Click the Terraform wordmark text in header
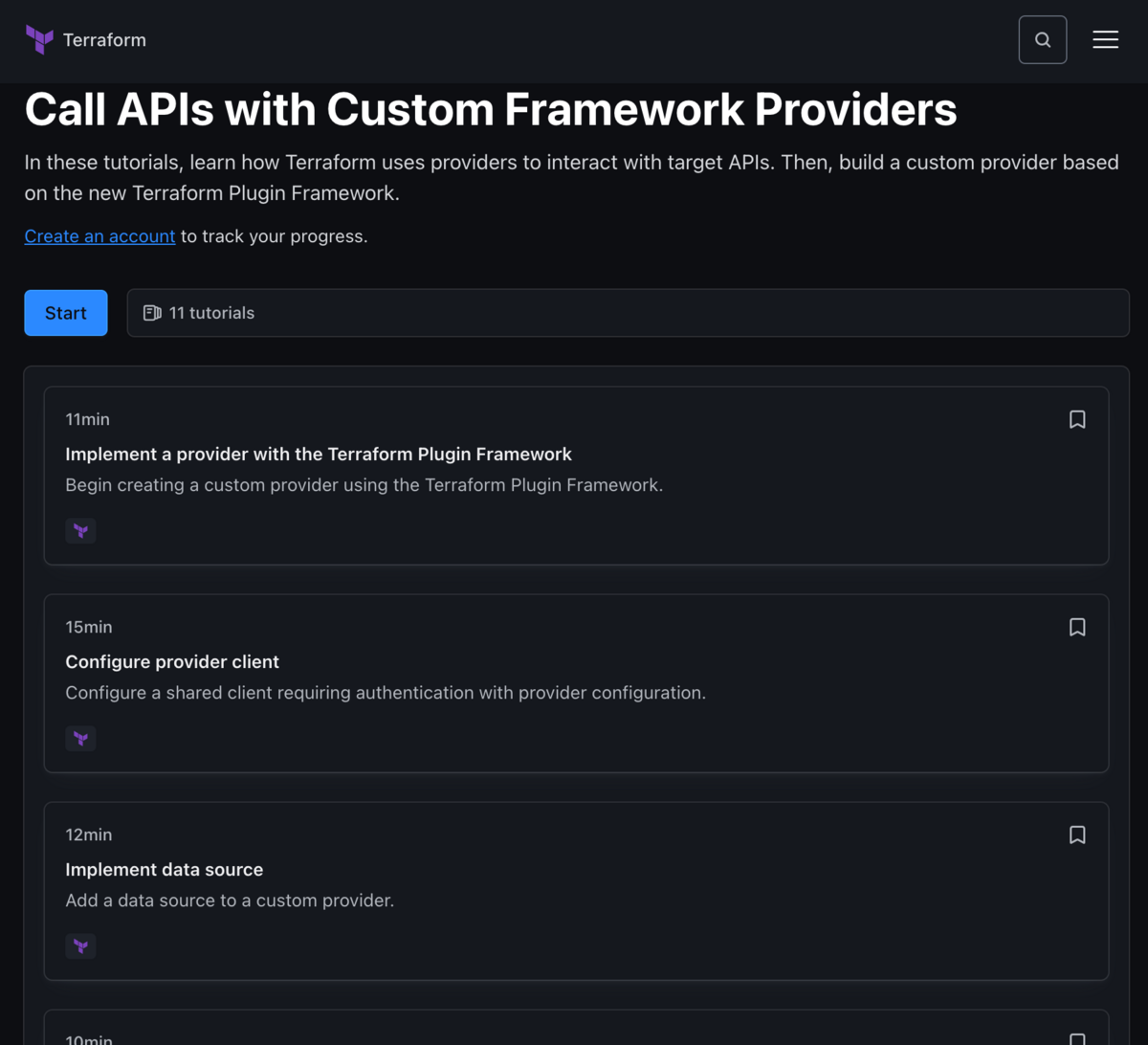This screenshot has width=1148, height=1045. (x=104, y=40)
